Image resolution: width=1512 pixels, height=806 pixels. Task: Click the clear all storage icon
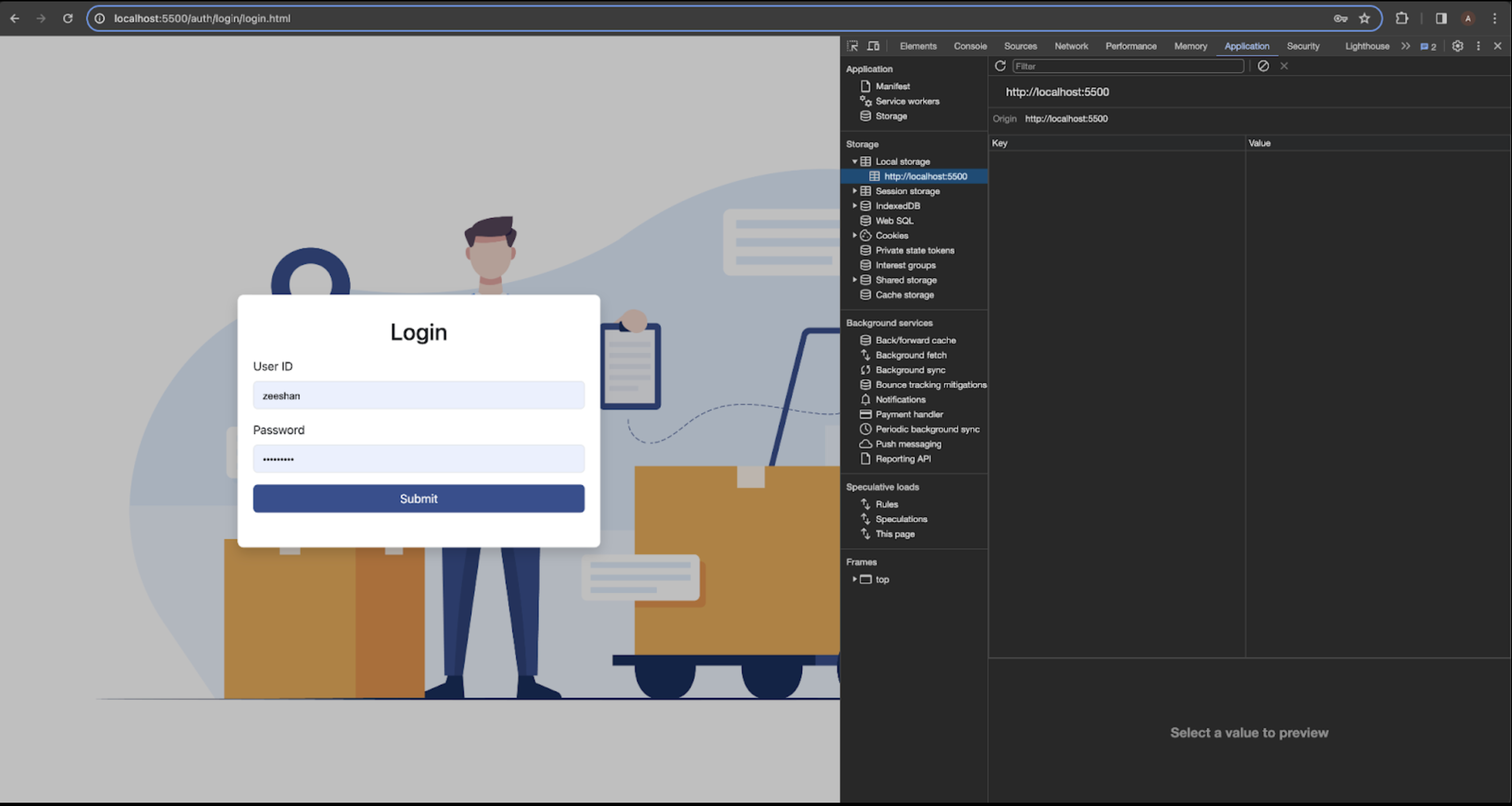pos(1263,66)
